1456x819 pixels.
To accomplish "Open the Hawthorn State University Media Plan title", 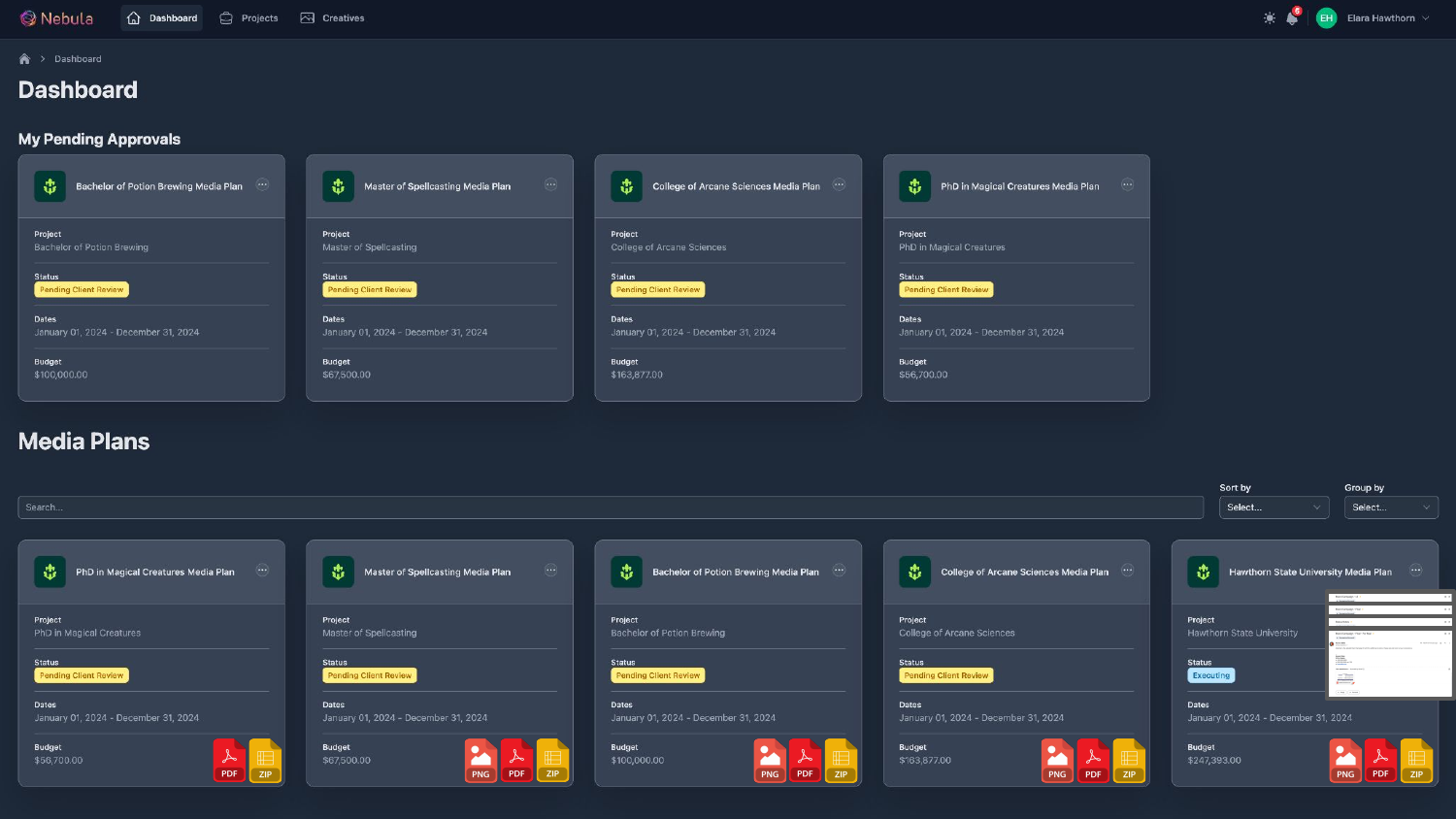I will 1309,573.
